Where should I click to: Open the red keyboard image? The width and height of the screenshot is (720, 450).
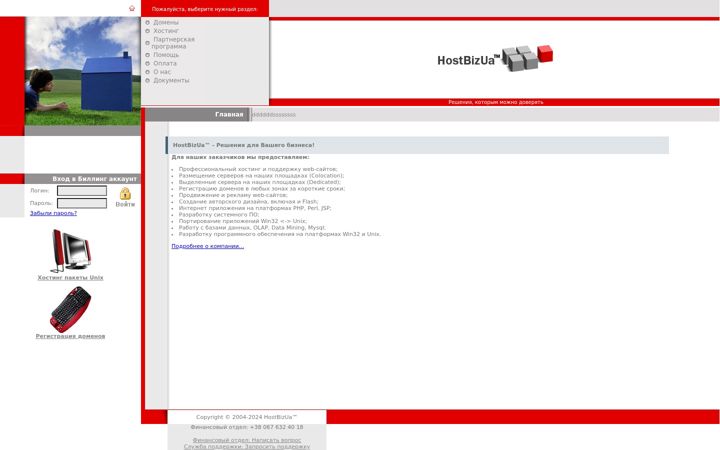click(x=70, y=309)
